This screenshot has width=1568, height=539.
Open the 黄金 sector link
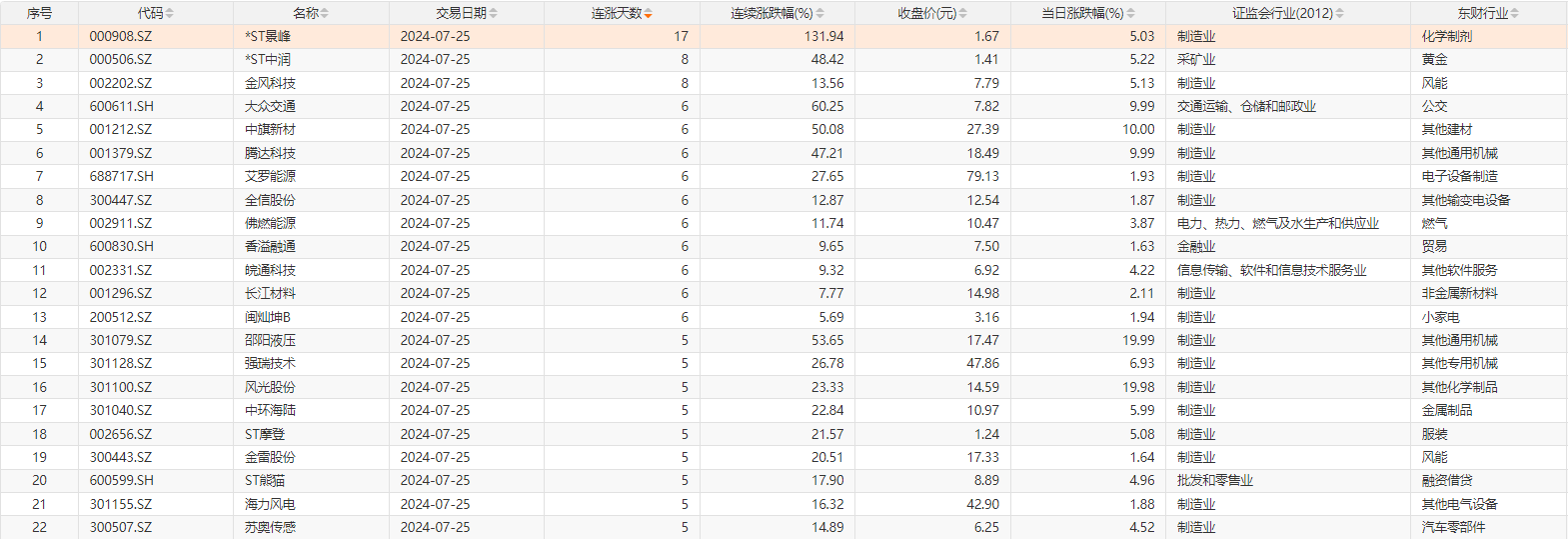click(1434, 59)
